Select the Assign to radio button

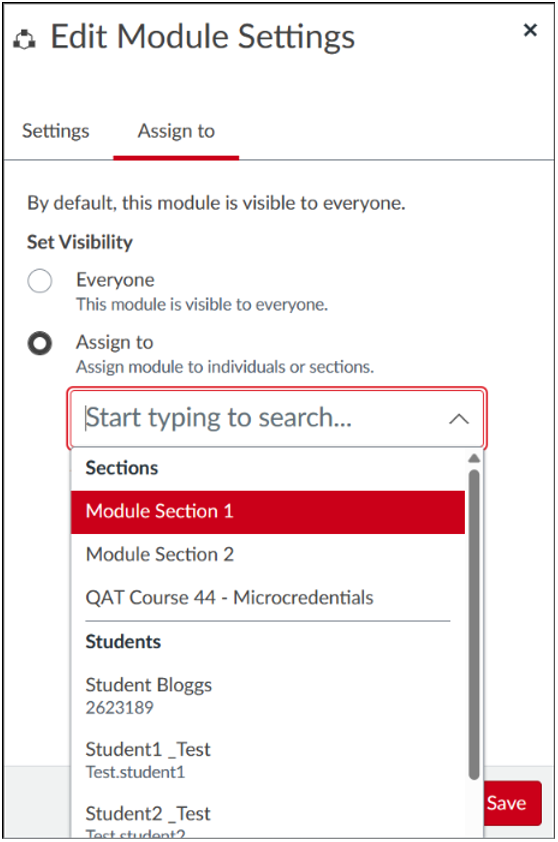40,344
